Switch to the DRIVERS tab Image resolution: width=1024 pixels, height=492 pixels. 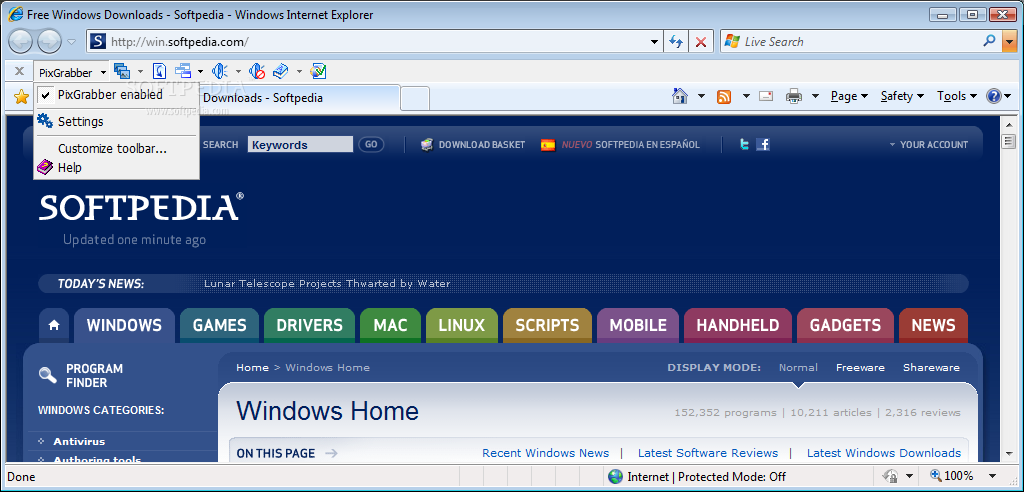(310, 325)
